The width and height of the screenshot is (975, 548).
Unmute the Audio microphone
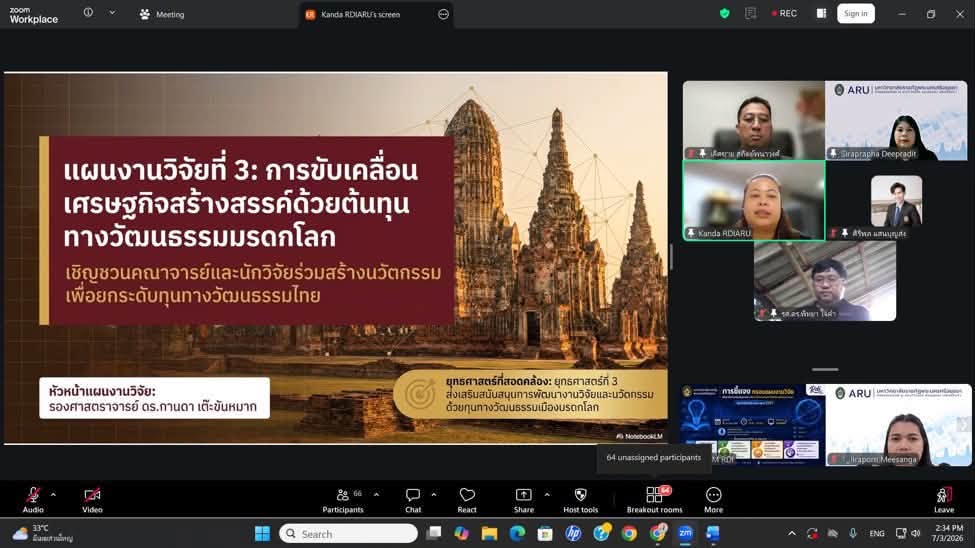(33, 500)
